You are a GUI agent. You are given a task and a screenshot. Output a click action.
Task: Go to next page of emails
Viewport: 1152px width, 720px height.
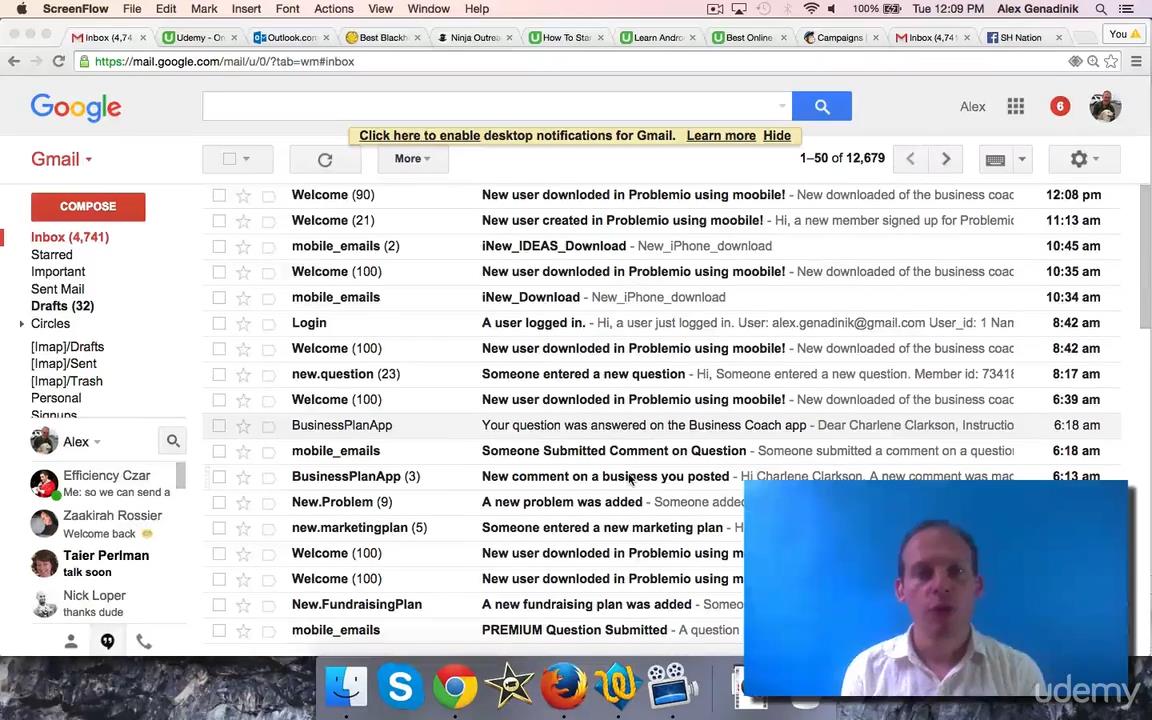[x=945, y=159]
